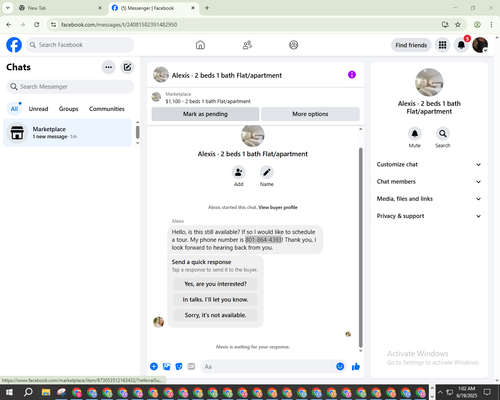Screen dimensions: 500x400
Task: Click the highlighted phone number in message
Action: click(x=264, y=240)
